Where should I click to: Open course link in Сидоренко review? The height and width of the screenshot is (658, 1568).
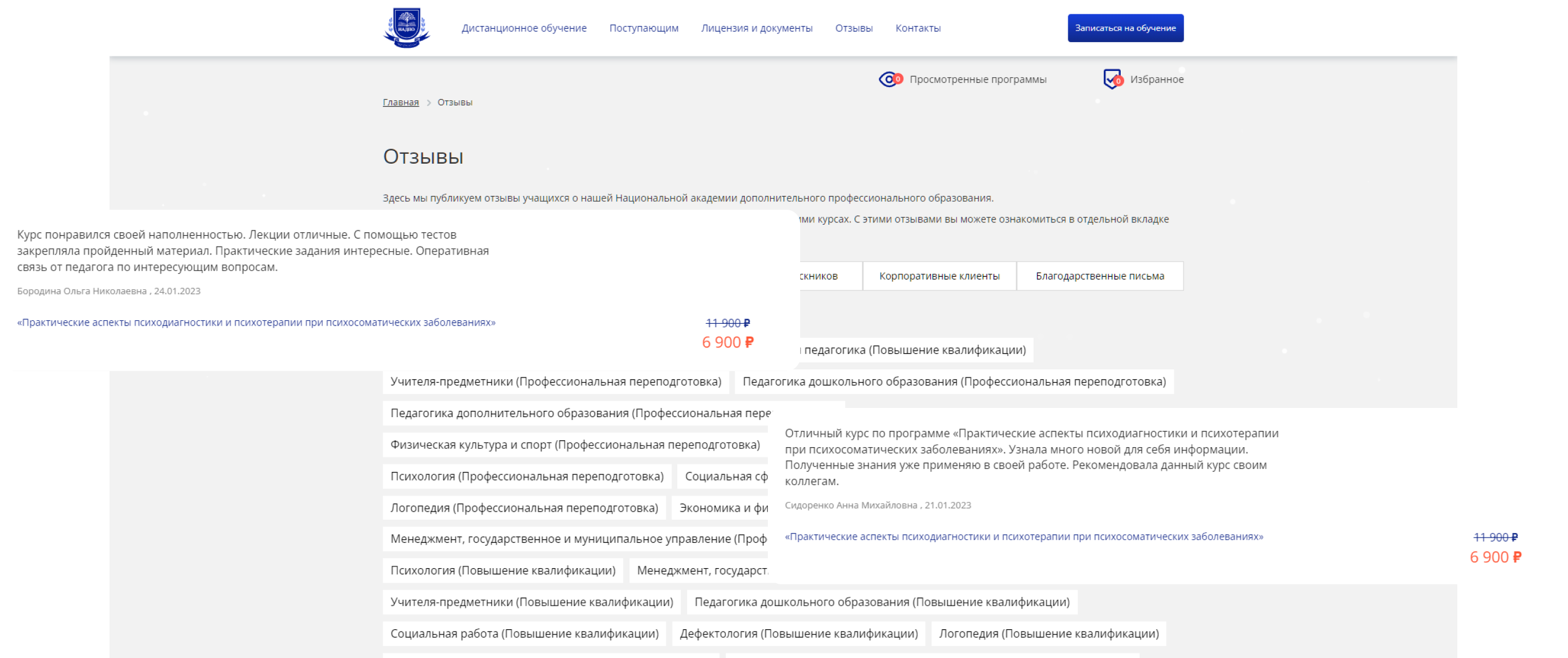[1023, 536]
